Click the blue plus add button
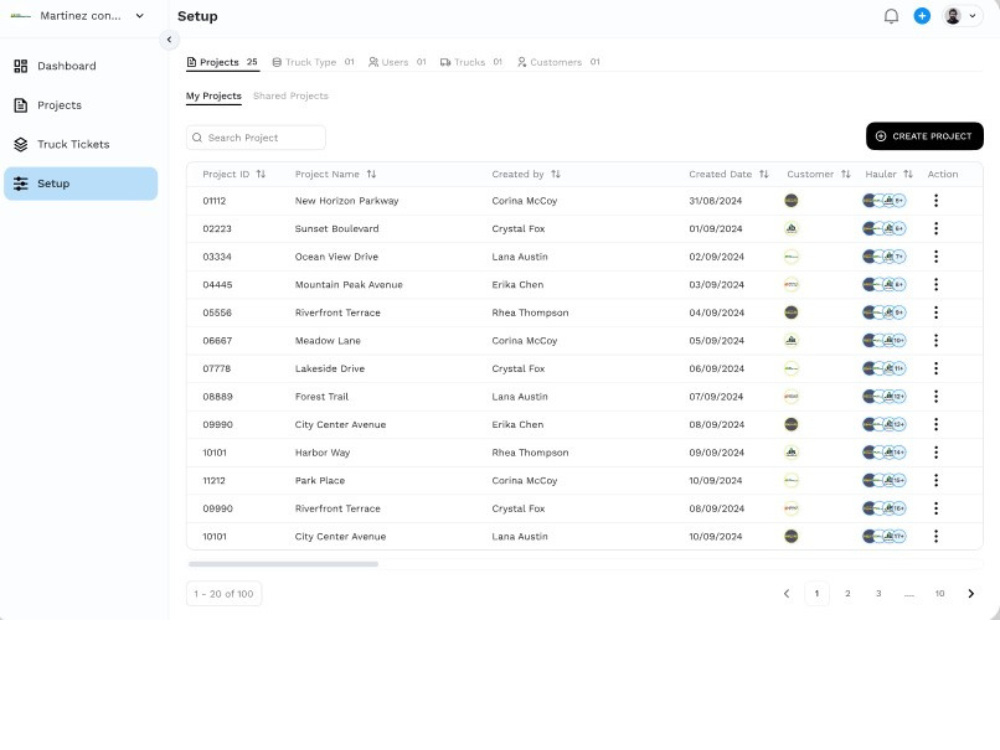This screenshot has width=1000, height=750. (x=922, y=16)
